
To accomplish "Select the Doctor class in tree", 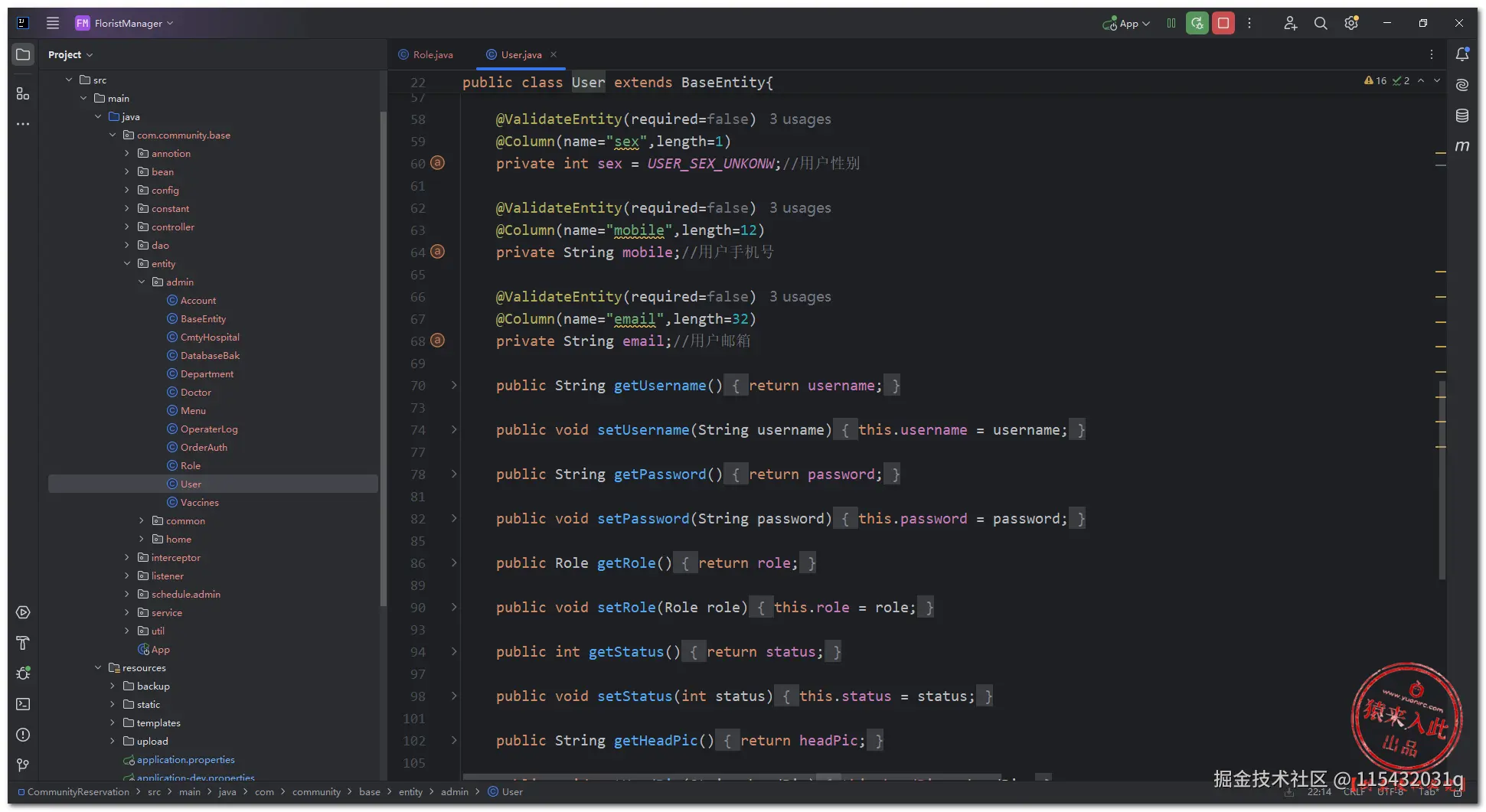I will 195,392.
